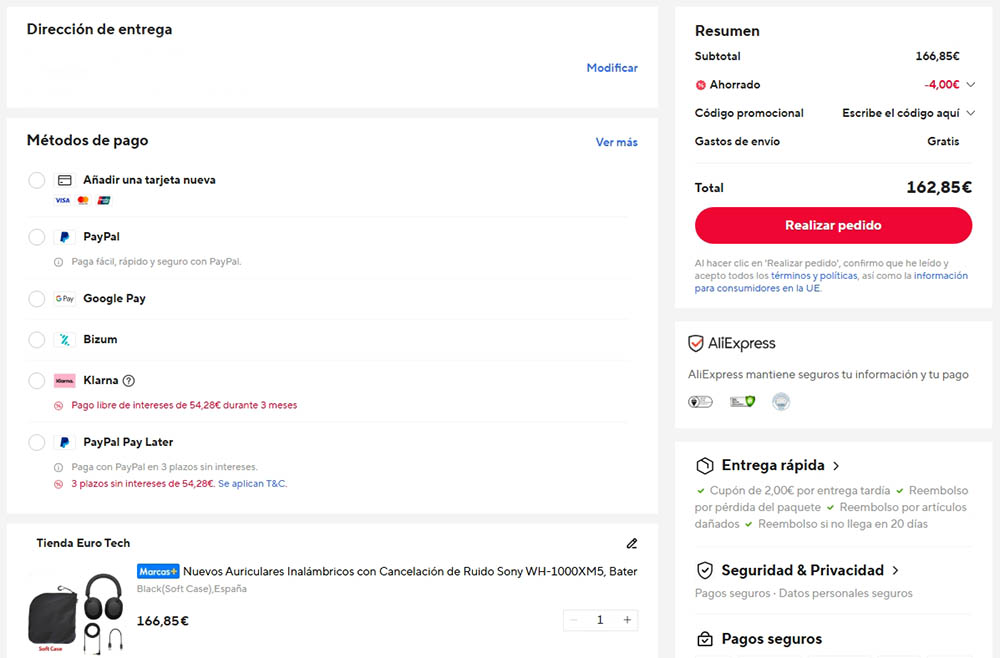Click the Visa logo icon
This screenshot has width=1000, height=658.
point(62,200)
